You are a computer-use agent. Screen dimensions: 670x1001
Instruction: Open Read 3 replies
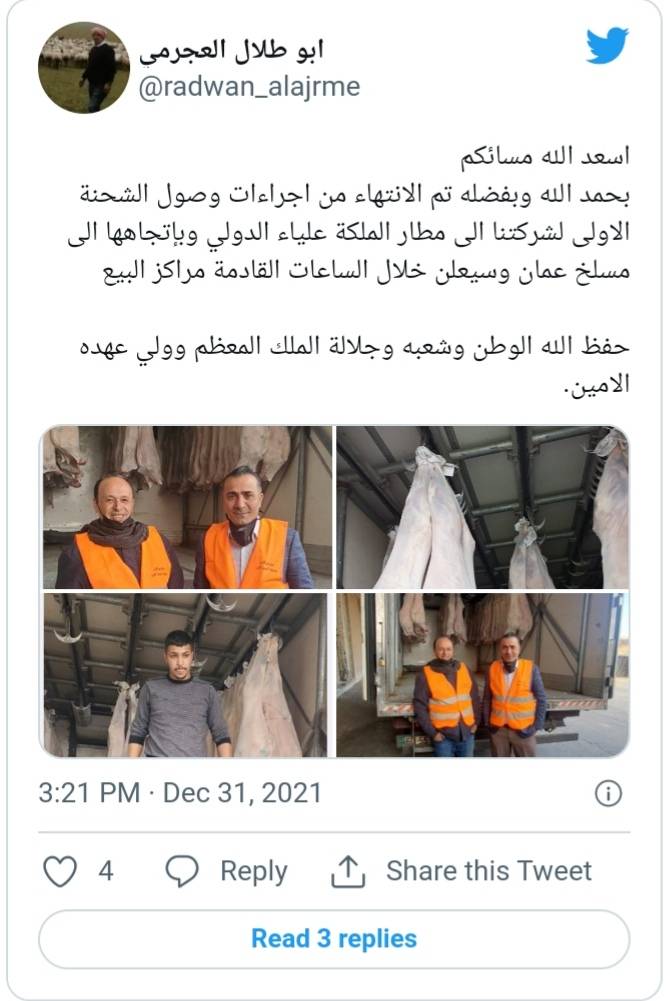point(334,939)
